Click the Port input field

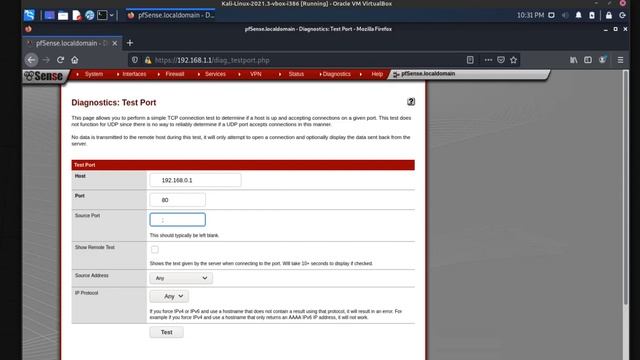[x=178, y=200]
